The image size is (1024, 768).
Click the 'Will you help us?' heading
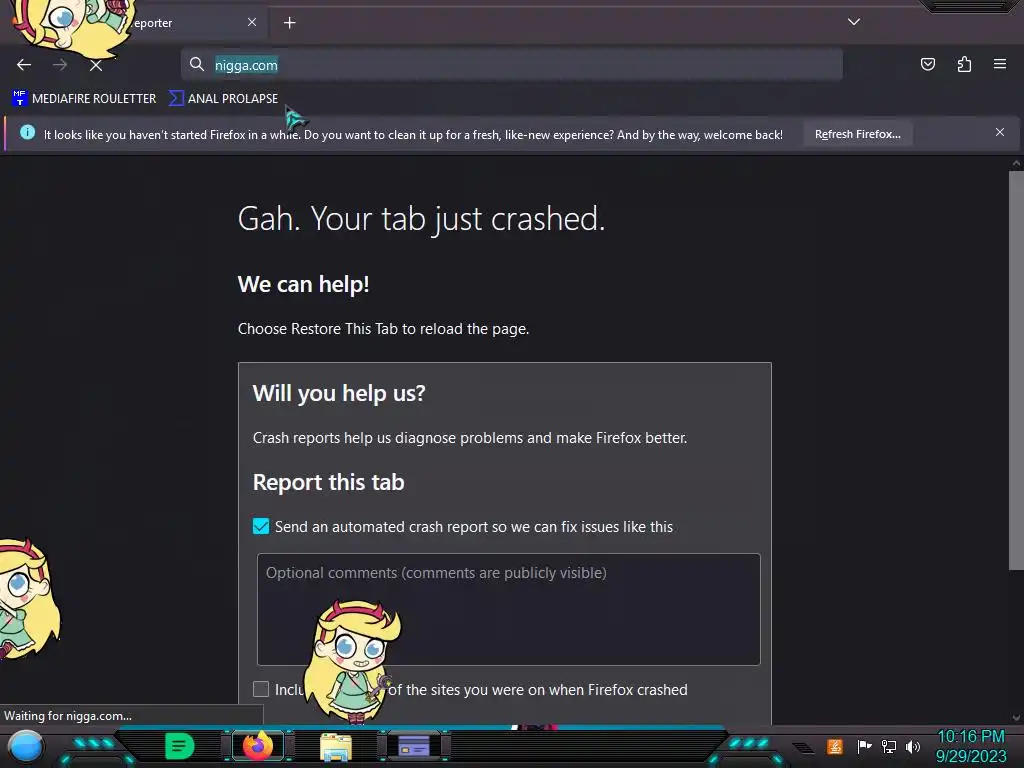(x=339, y=393)
